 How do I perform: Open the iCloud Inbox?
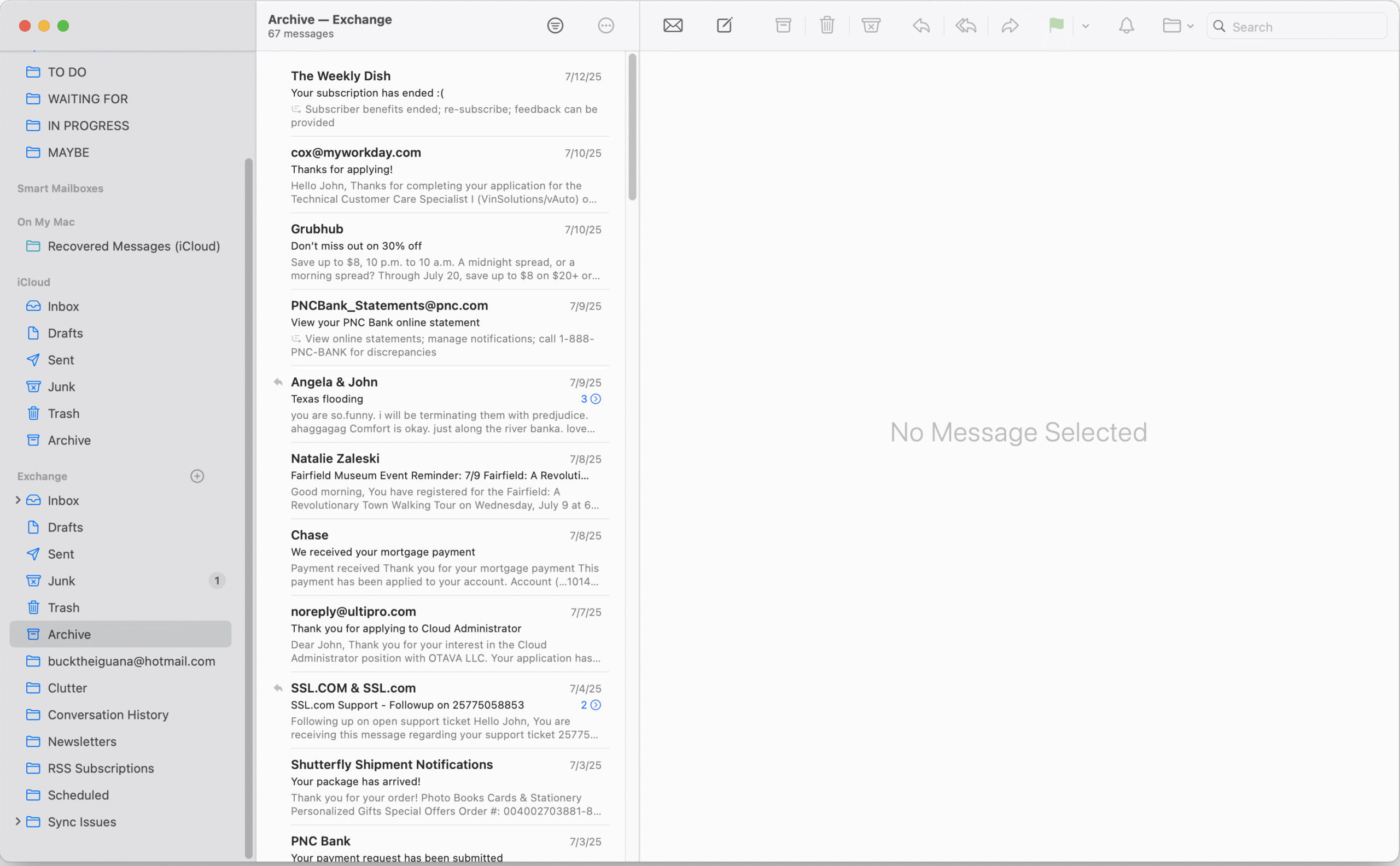pos(120,306)
